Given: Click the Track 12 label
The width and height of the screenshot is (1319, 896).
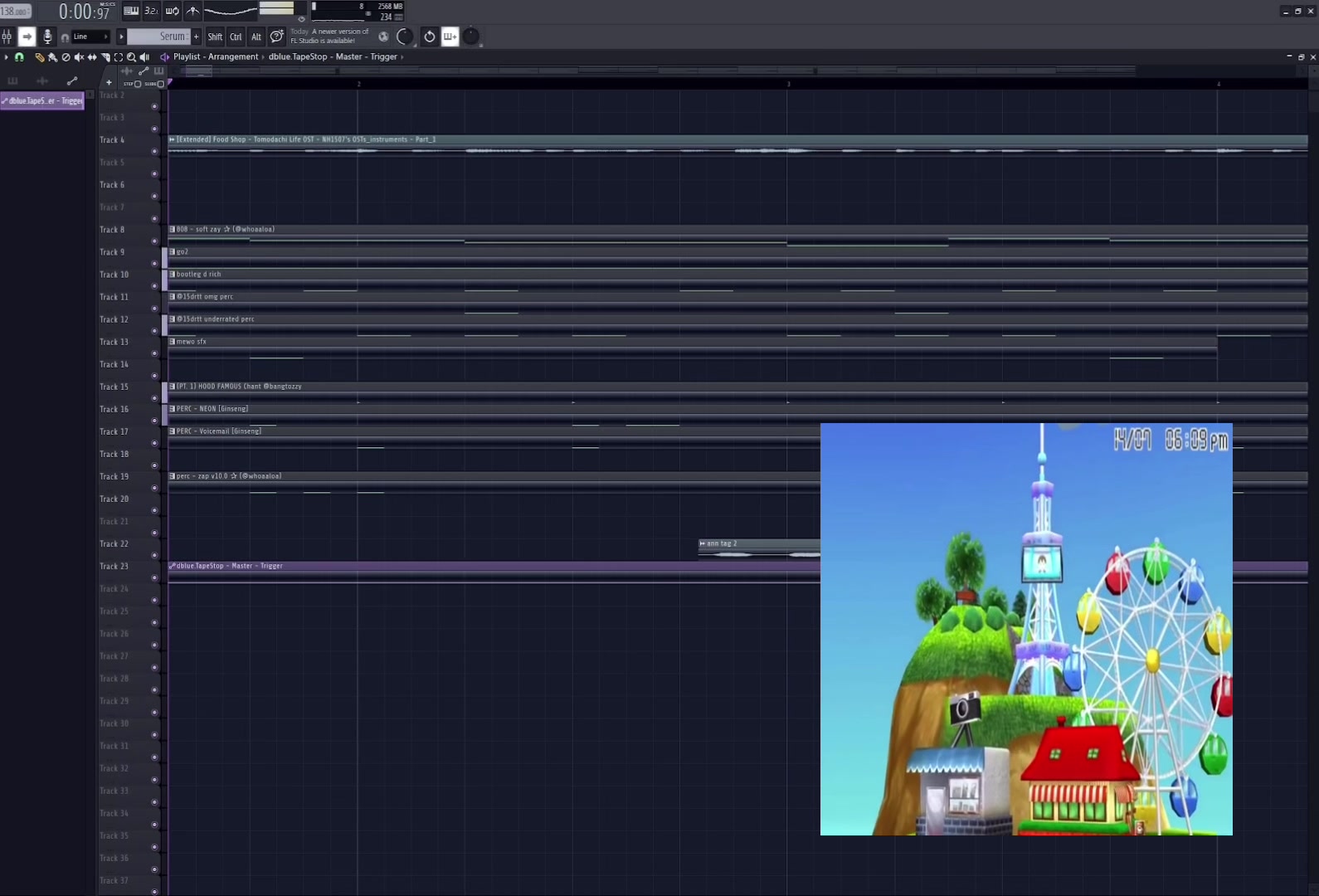Looking at the screenshot, I should click(114, 319).
